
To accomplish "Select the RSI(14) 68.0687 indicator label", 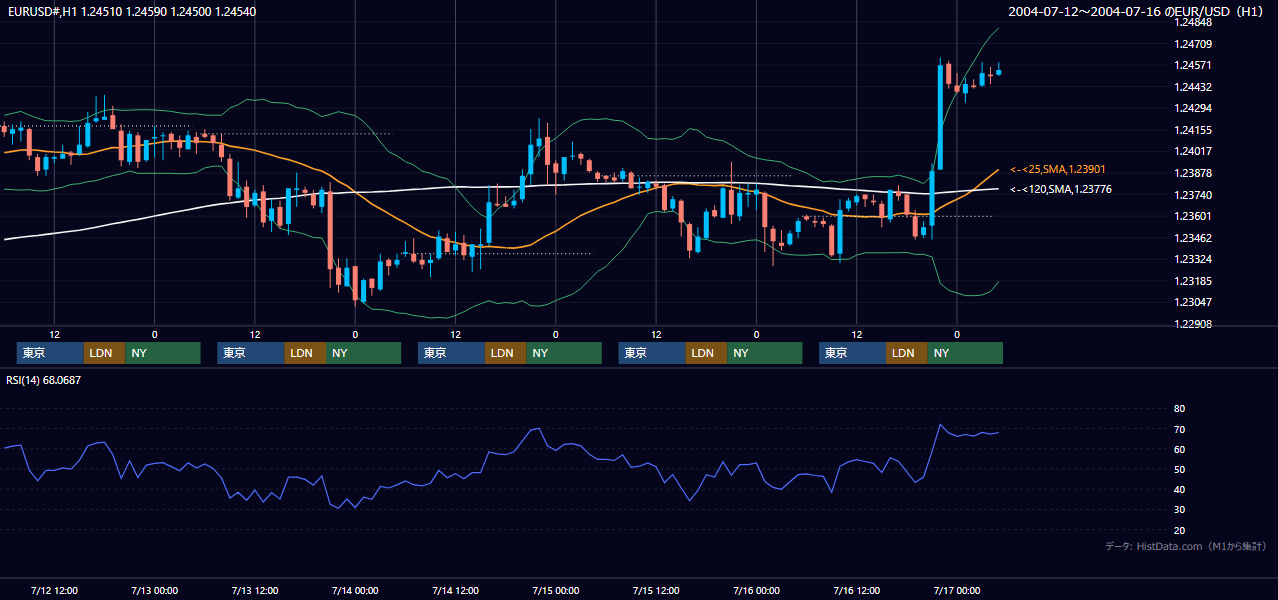I will (44, 380).
